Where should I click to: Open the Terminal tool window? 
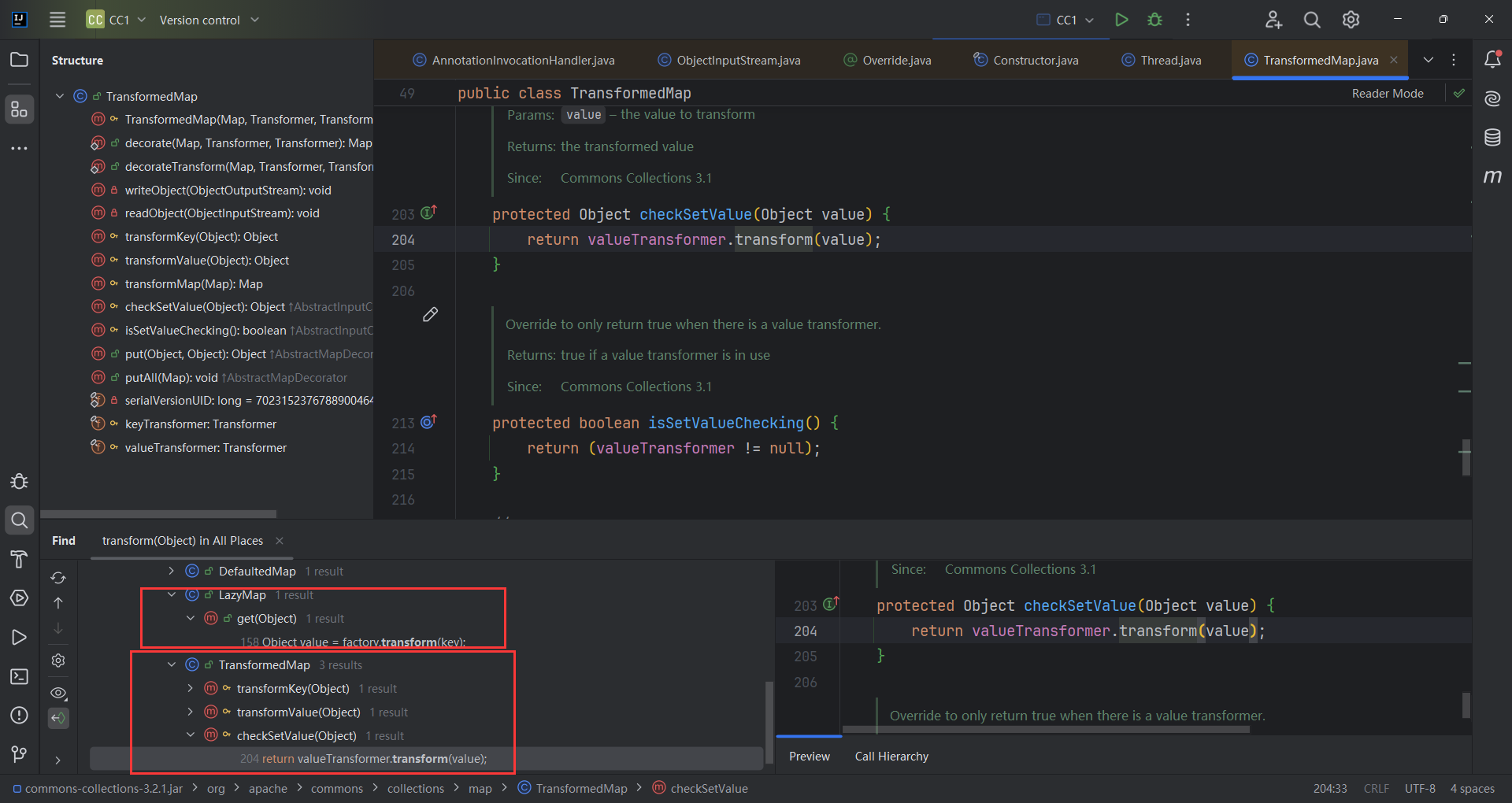[19, 676]
